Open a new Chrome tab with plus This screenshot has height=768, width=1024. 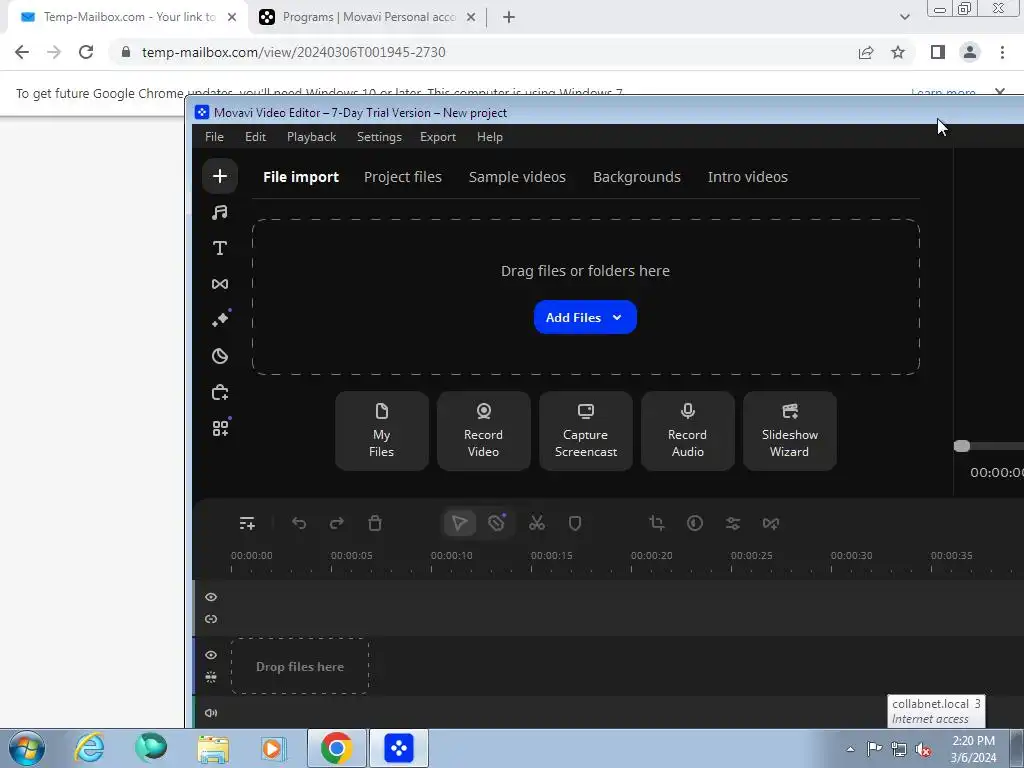(509, 17)
